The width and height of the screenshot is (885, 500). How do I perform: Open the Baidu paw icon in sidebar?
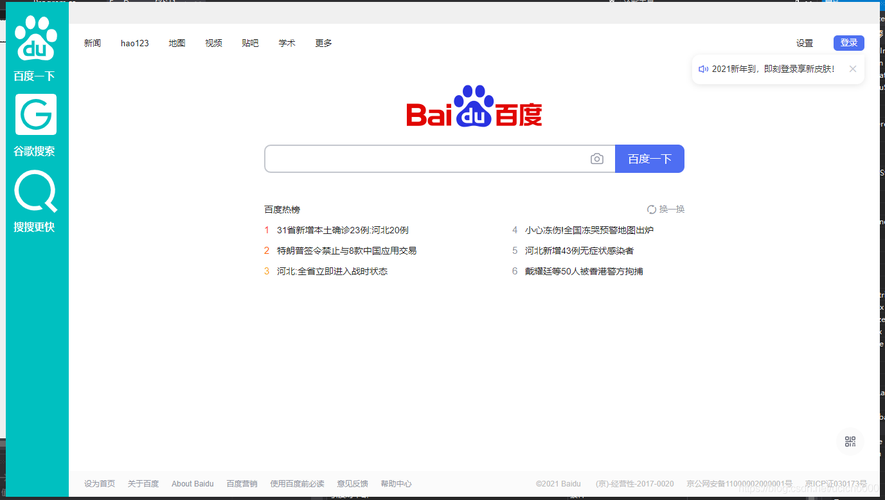pos(36,38)
